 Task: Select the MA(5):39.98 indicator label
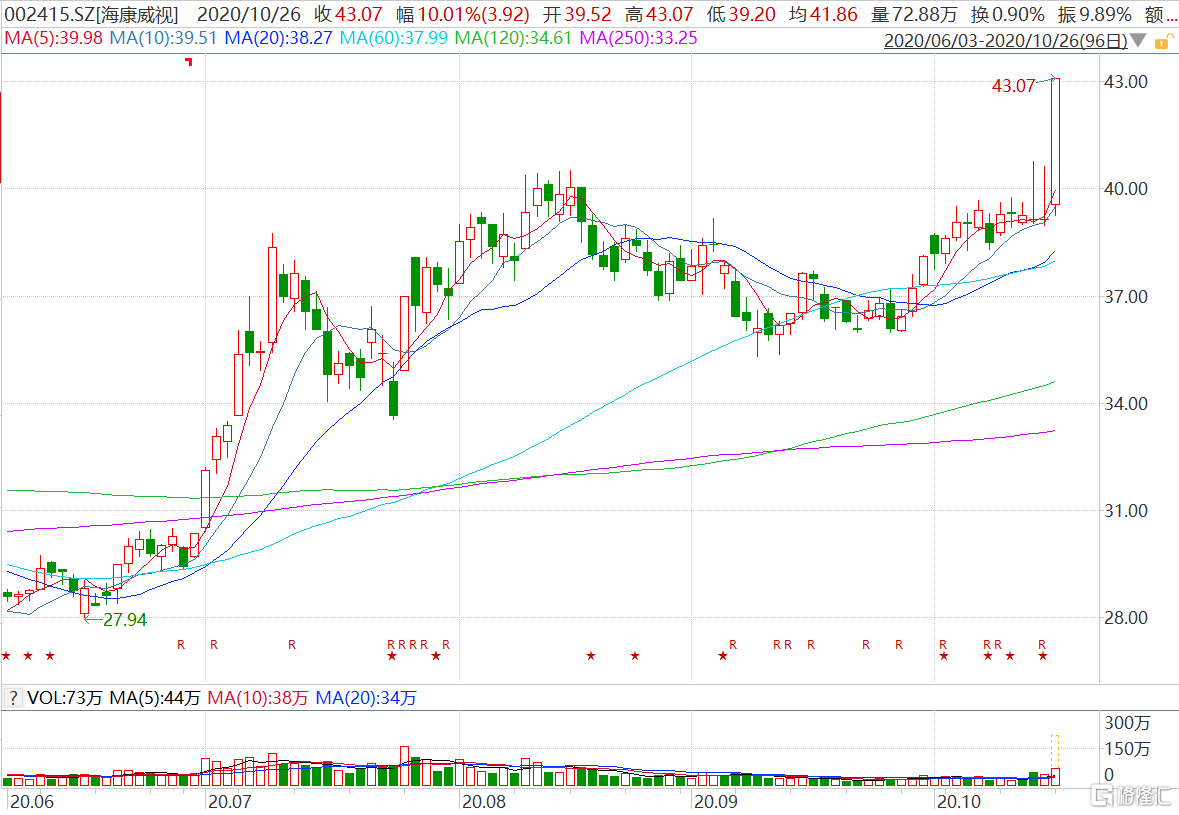(53, 38)
